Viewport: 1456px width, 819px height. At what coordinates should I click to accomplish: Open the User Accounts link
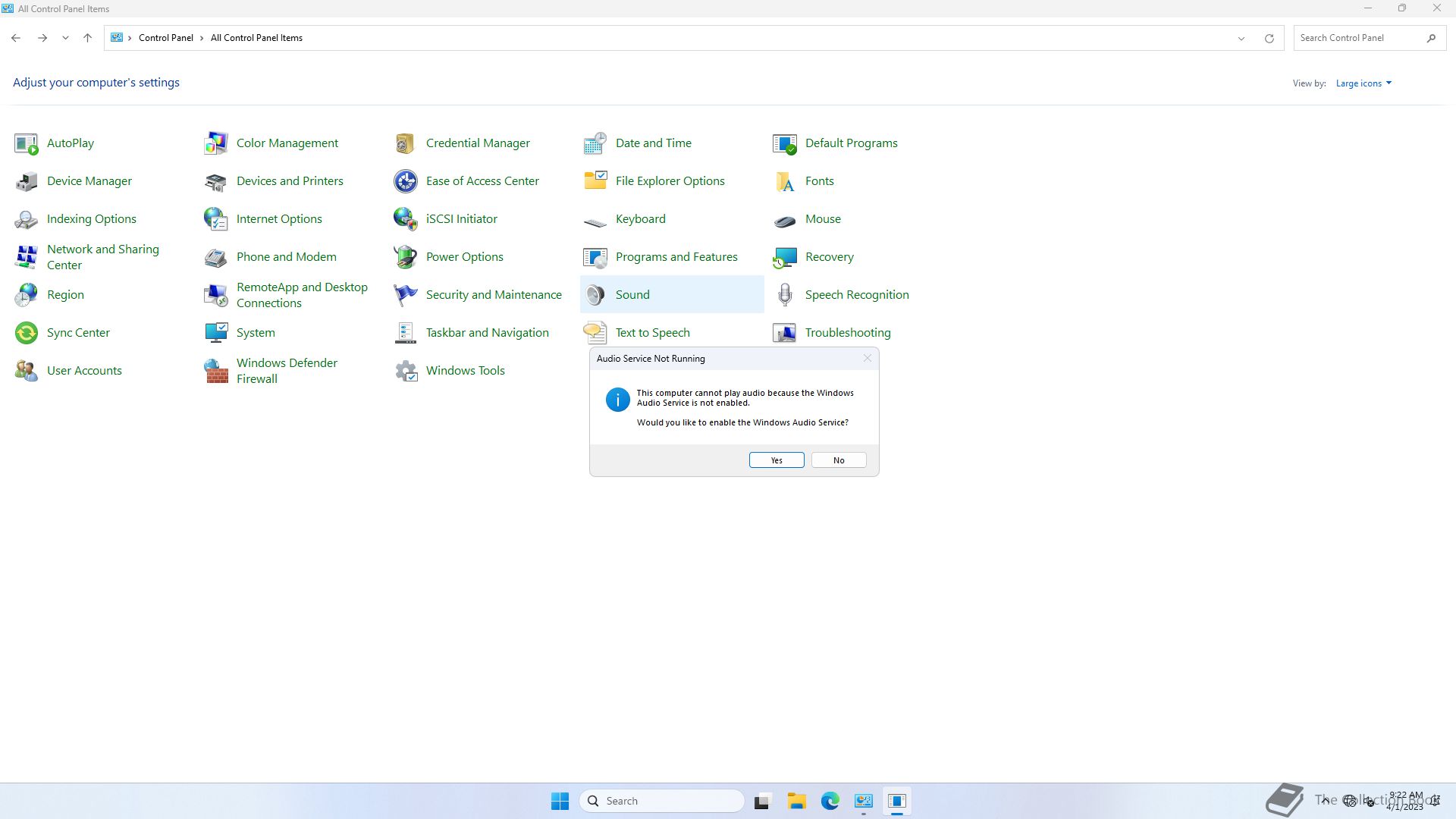[x=84, y=371]
